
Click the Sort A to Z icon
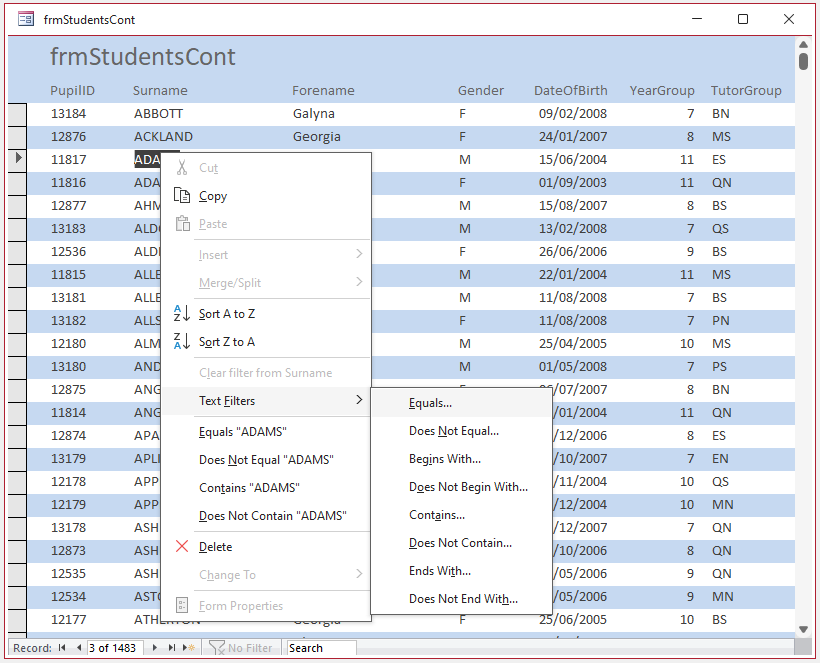(181, 313)
